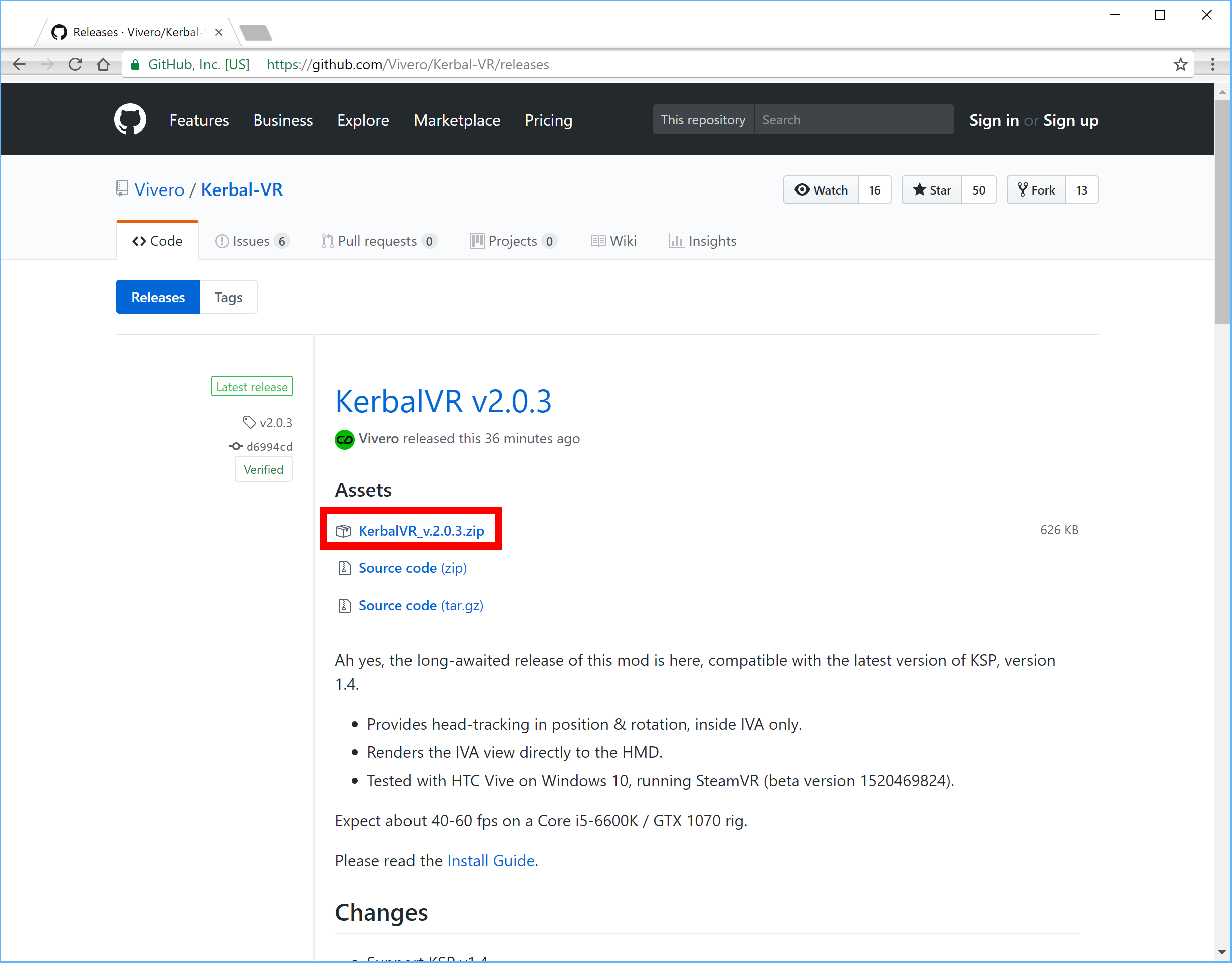
Task: Toggle the Wiki section
Action: pos(613,240)
